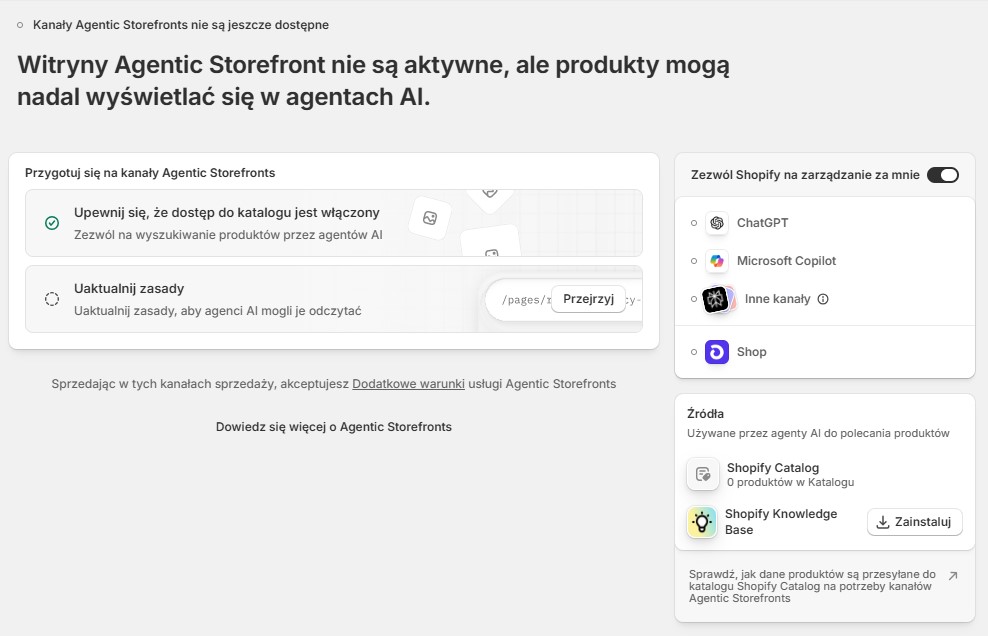The width and height of the screenshot is (988, 636).
Task: Select the Inne kanały label
Action: [x=778, y=299]
